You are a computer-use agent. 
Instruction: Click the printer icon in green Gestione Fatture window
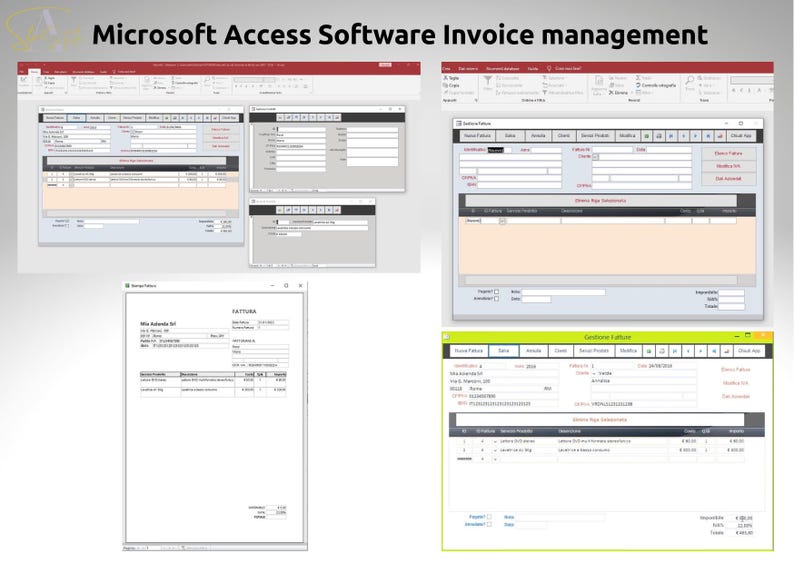pos(661,351)
